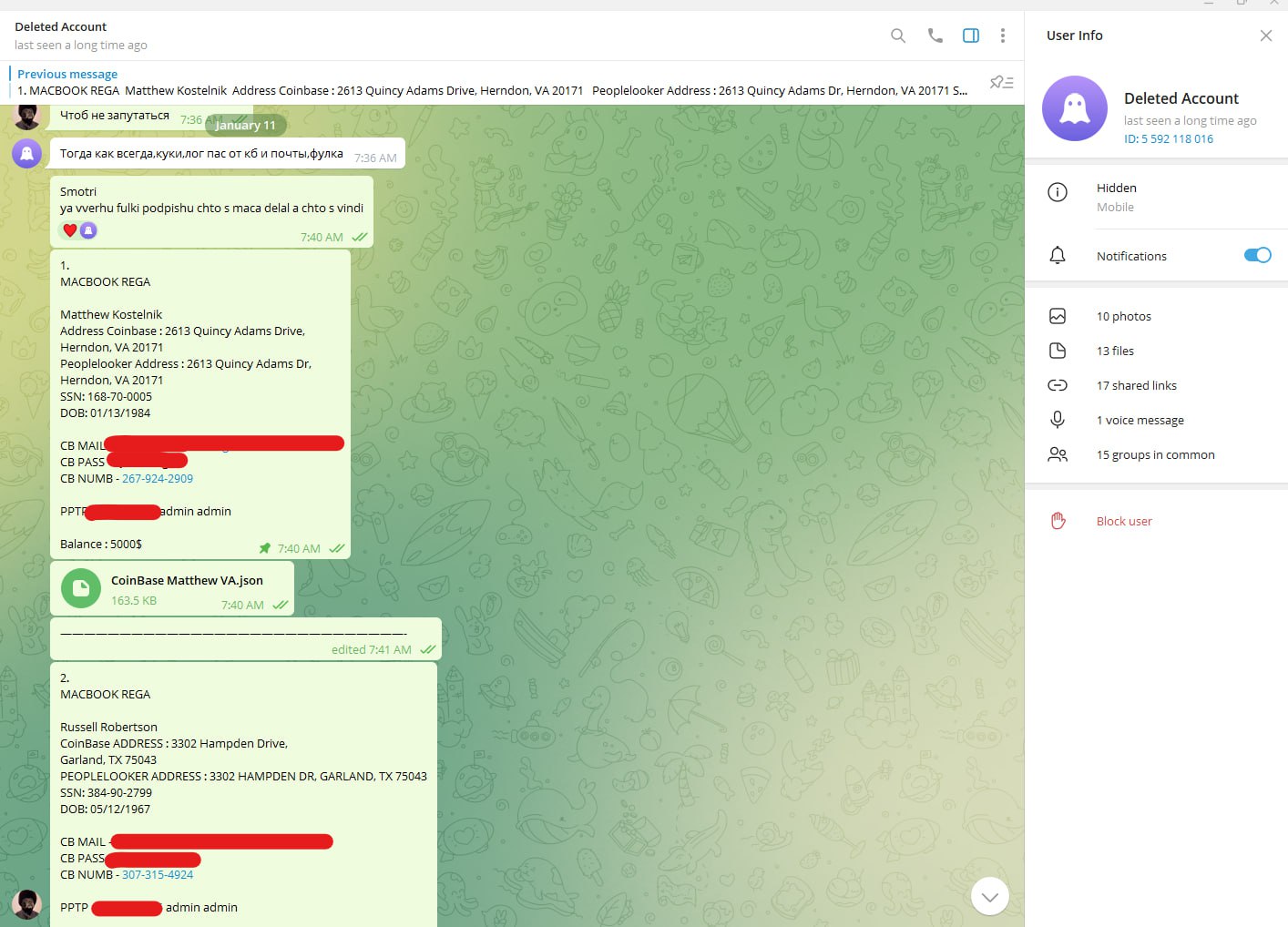This screenshot has width=1288, height=927.
Task: Open the voice message microphone icon
Action: coord(1058,420)
